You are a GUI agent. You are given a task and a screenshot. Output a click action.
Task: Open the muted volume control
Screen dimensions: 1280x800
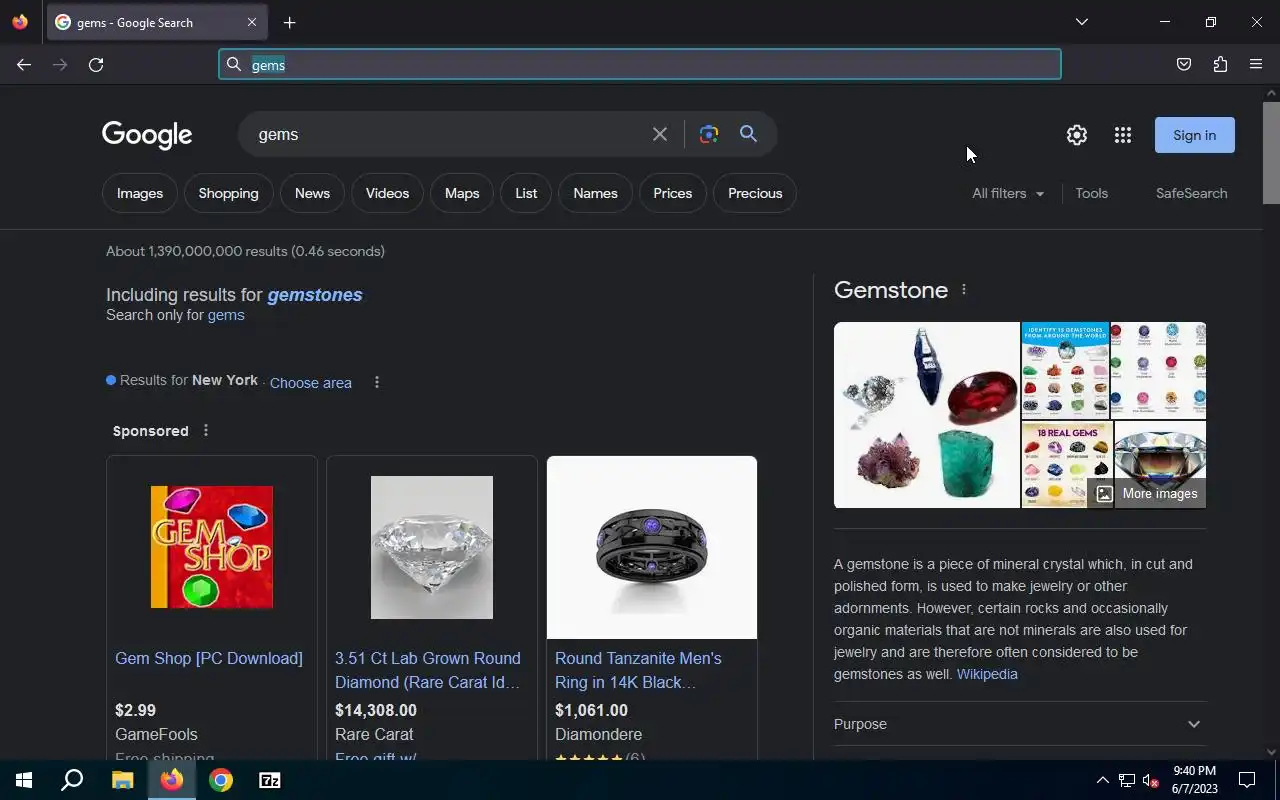pyautogui.click(x=1151, y=780)
